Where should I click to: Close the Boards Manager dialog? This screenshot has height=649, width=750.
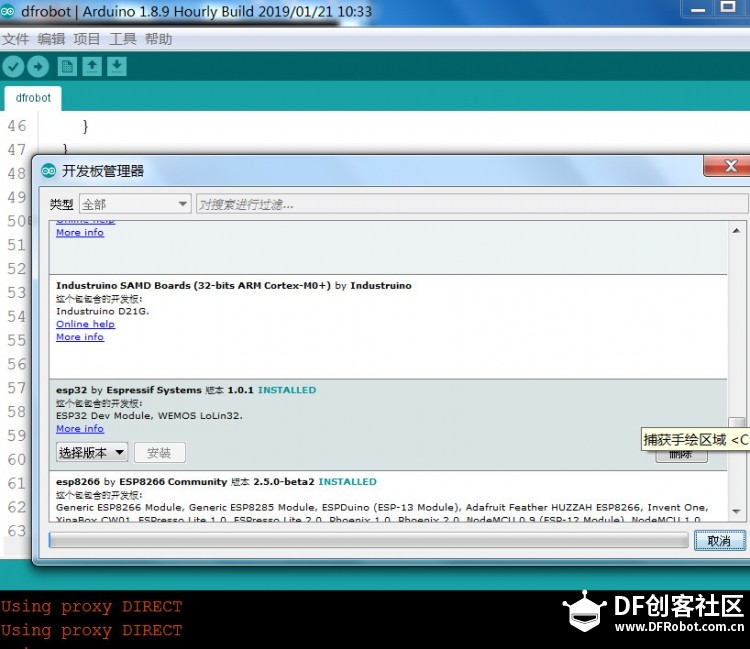click(x=729, y=166)
